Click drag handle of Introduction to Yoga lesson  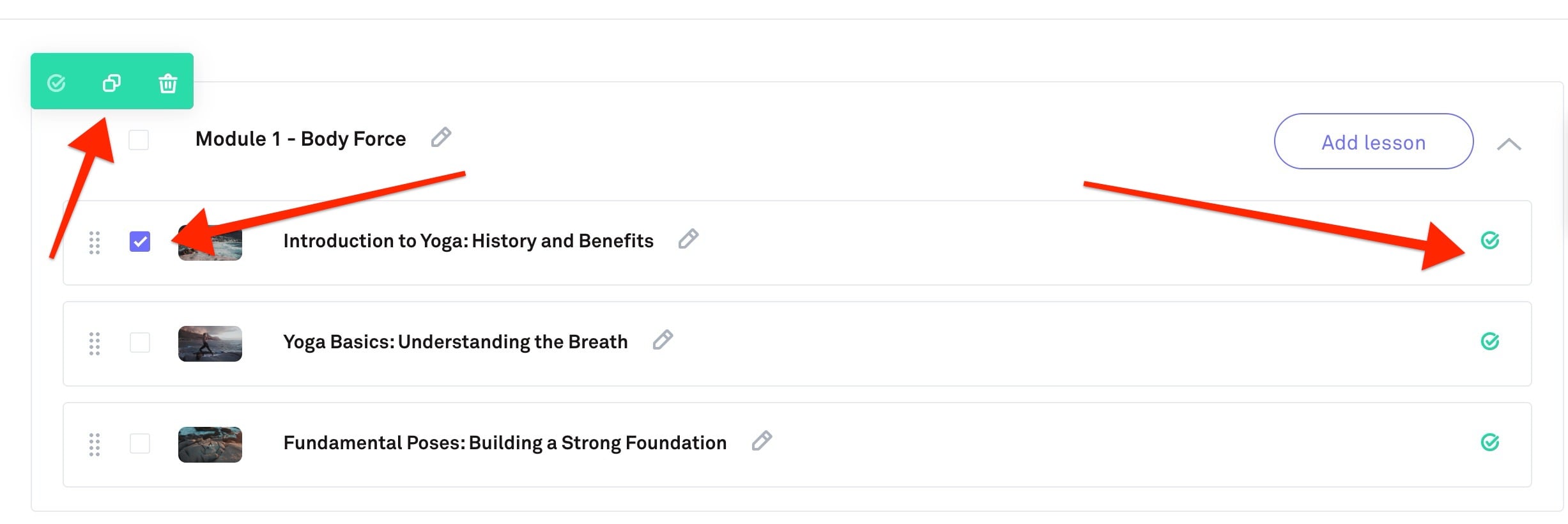click(x=95, y=243)
